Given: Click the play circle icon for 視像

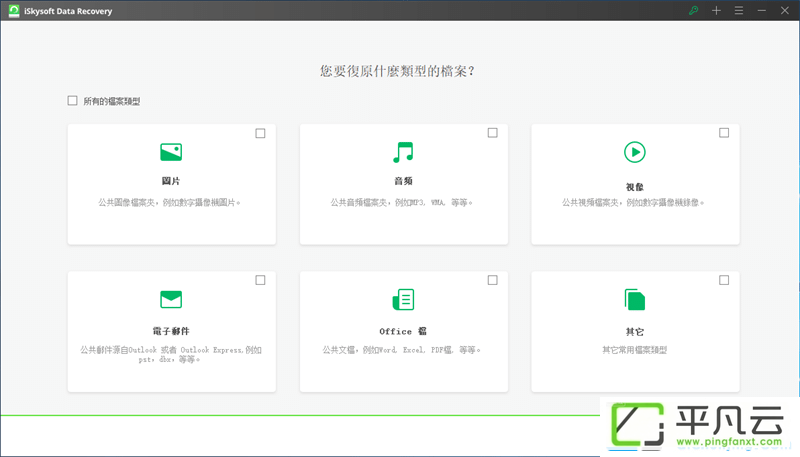Looking at the screenshot, I should 635,152.
